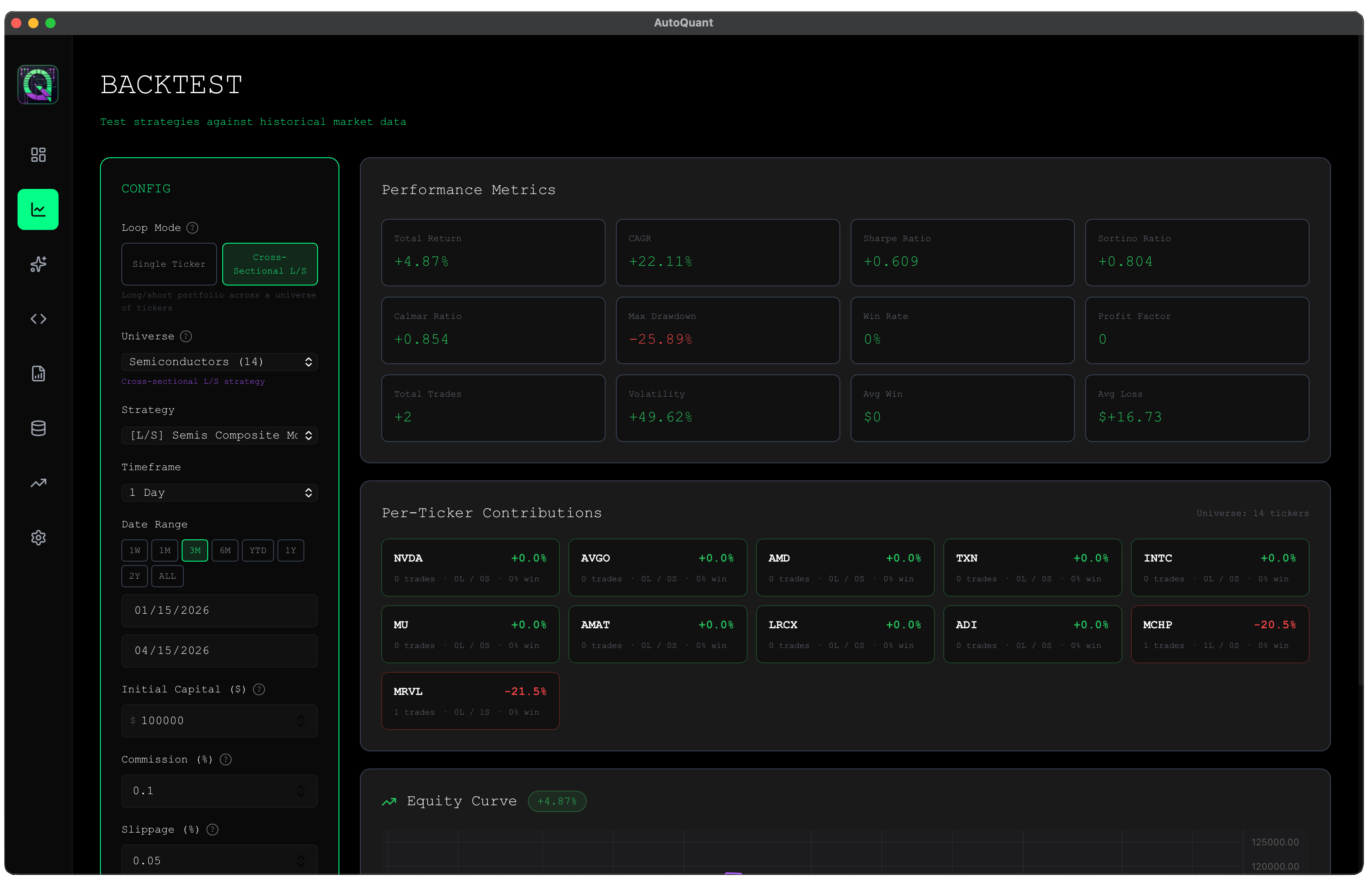Image resolution: width=1372 pixels, height=883 pixels.
Task: Set date range to 1M
Action: tap(165, 550)
